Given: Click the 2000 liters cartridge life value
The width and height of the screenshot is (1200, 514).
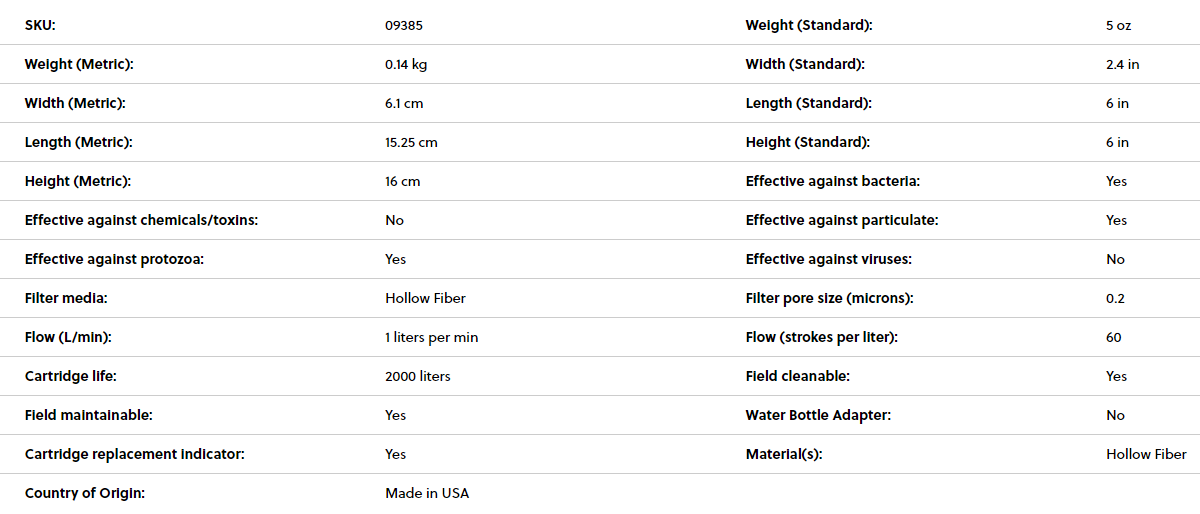Looking at the screenshot, I should pyautogui.click(x=417, y=376).
